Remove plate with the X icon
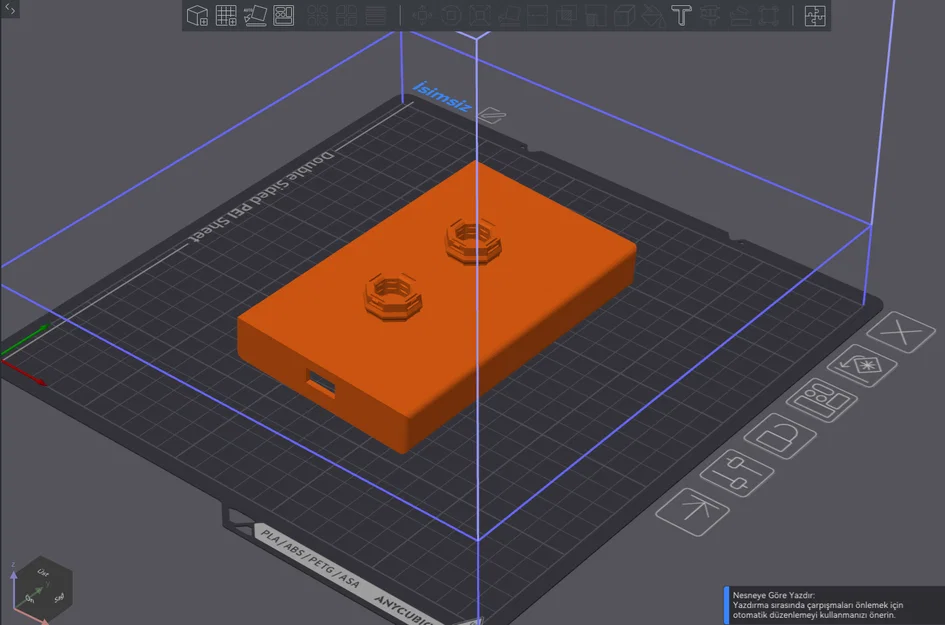 pos(901,332)
